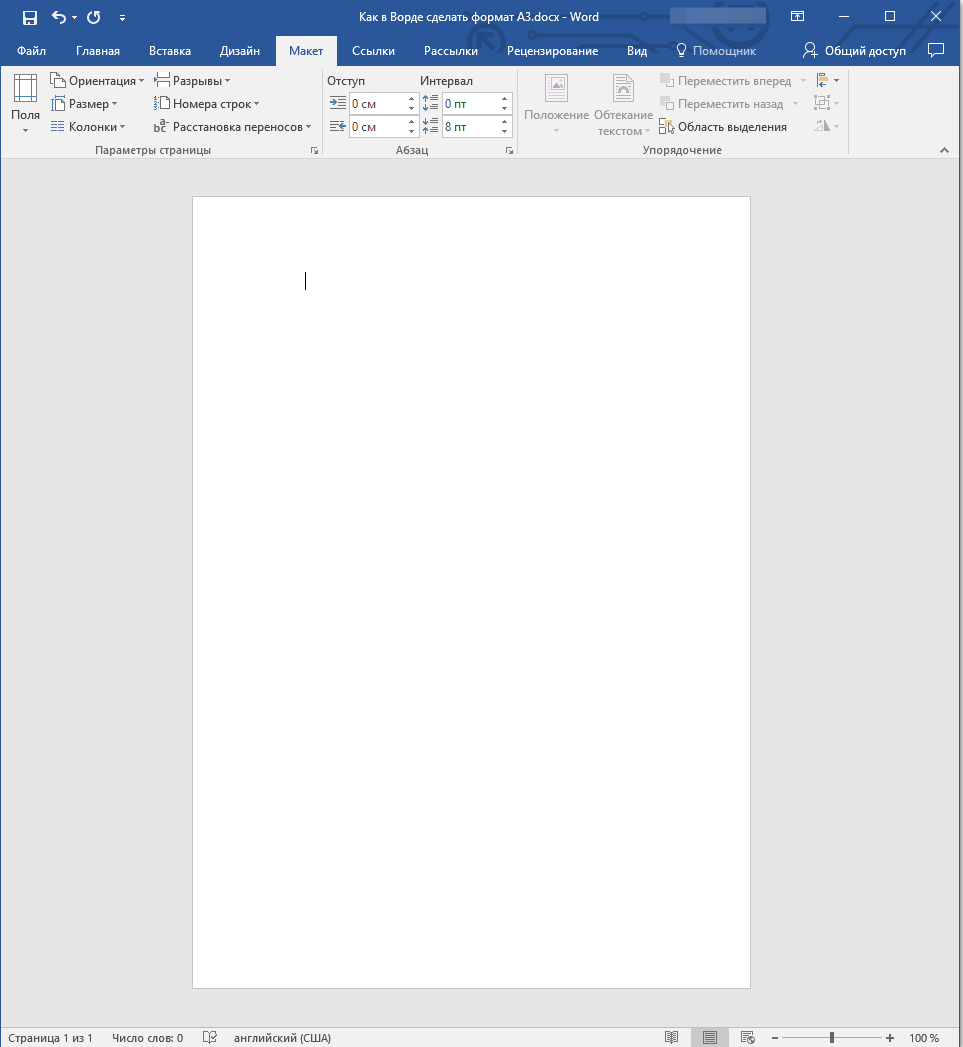The image size is (963, 1047).
Task: Click the zoom slider handle
Action: tap(832, 1038)
